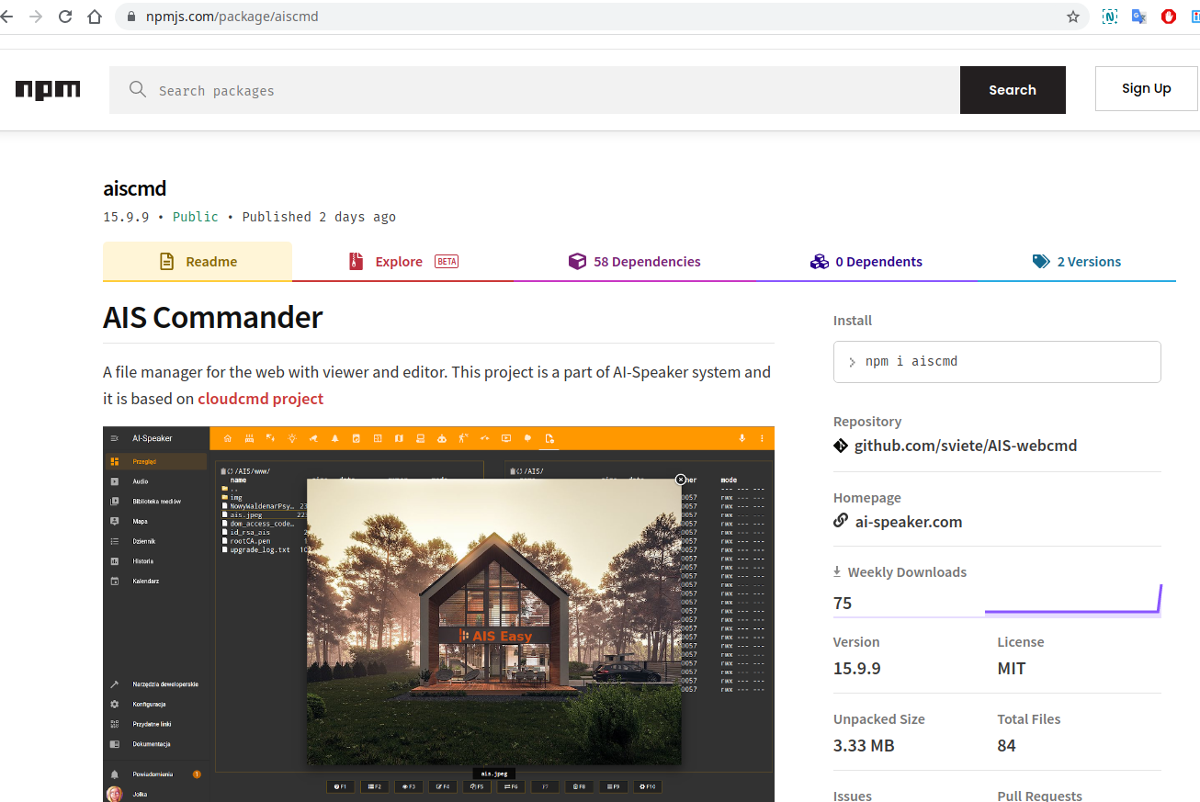1200x802 pixels.
Task: Go back to the previous browser page
Action: (6, 17)
